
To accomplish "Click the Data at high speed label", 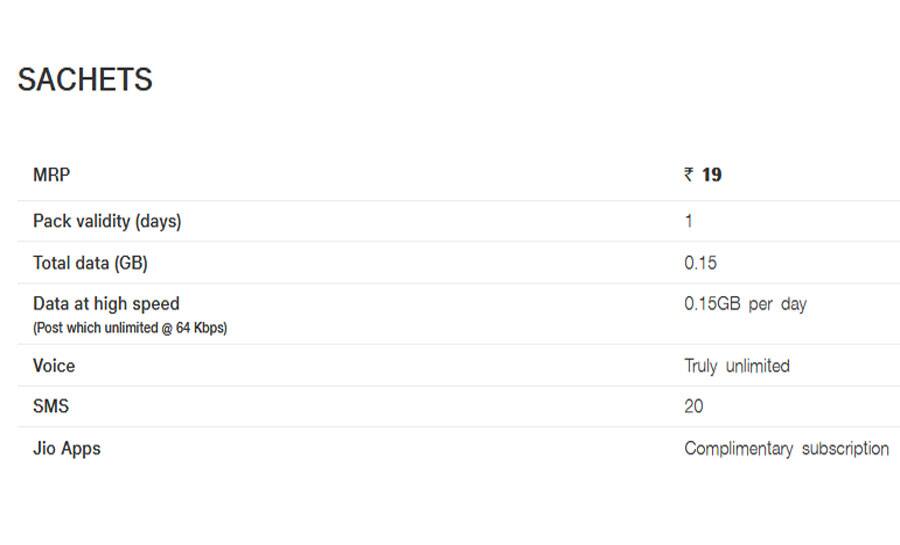I will (x=106, y=303).
